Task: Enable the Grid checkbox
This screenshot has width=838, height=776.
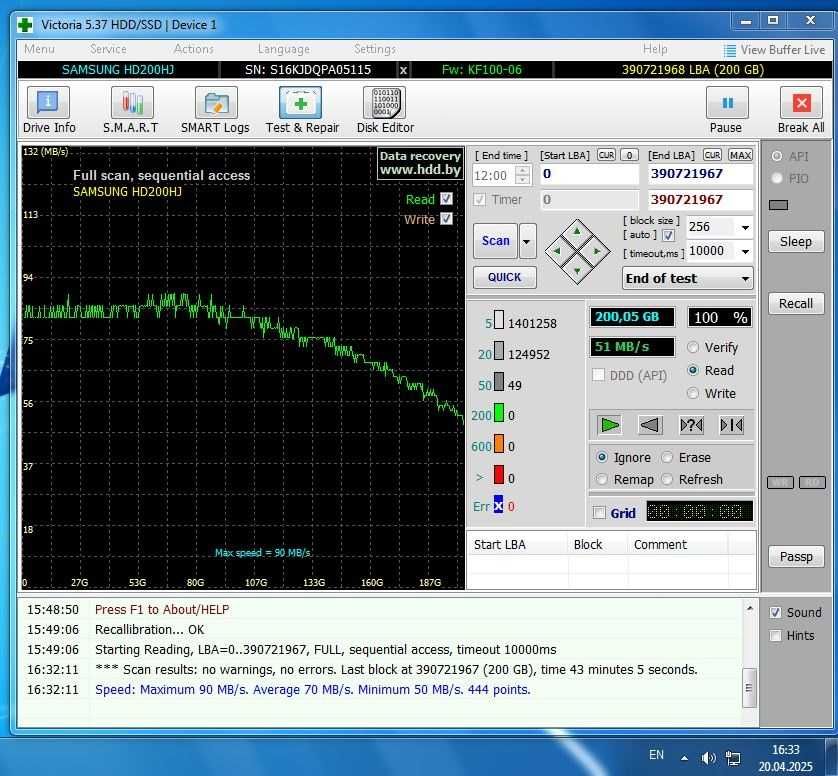Action: click(599, 513)
